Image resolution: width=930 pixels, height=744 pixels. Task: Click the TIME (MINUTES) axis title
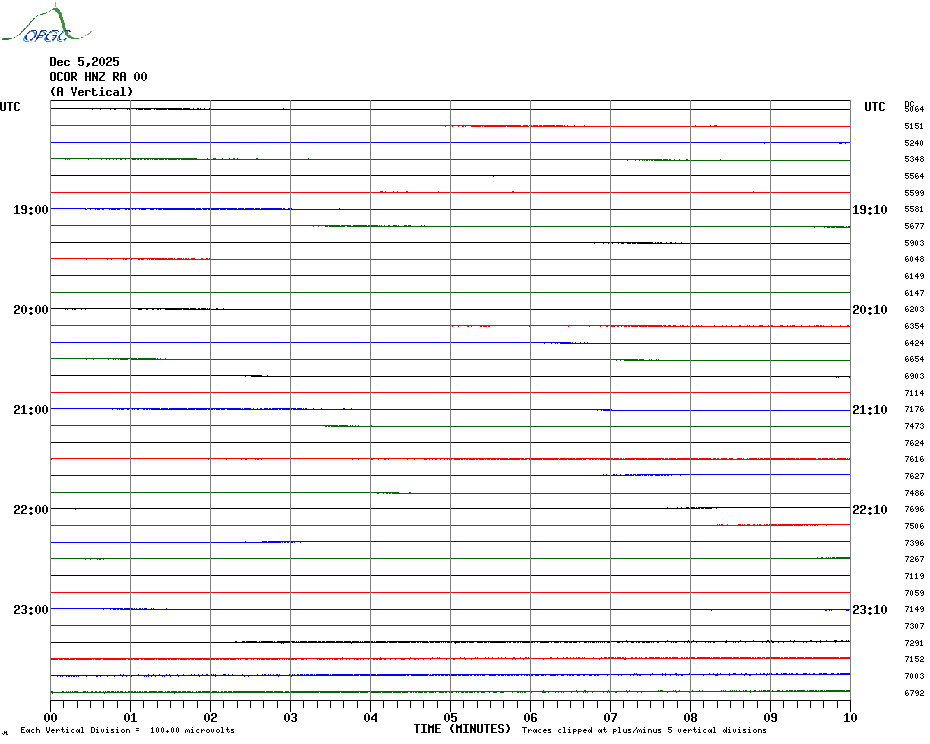point(462,729)
